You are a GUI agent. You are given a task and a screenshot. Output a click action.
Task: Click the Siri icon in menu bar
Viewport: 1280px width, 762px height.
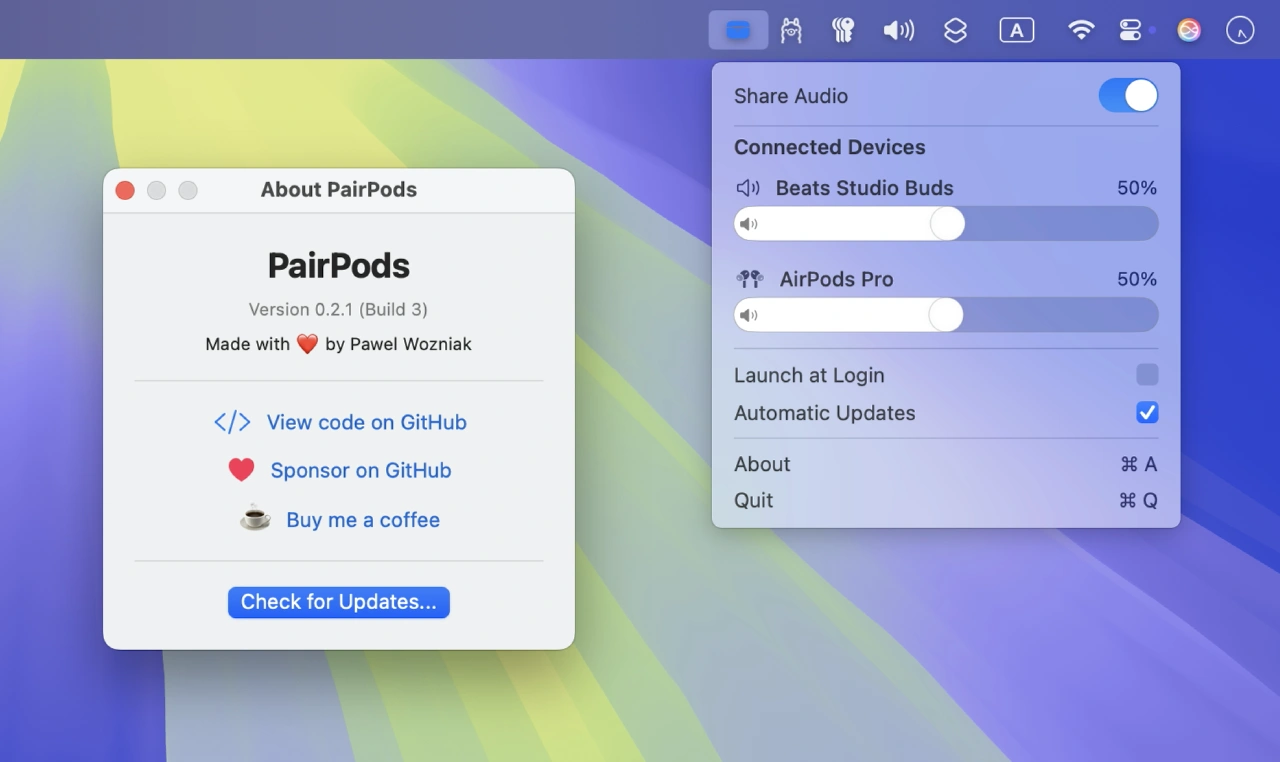[x=1189, y=30]
